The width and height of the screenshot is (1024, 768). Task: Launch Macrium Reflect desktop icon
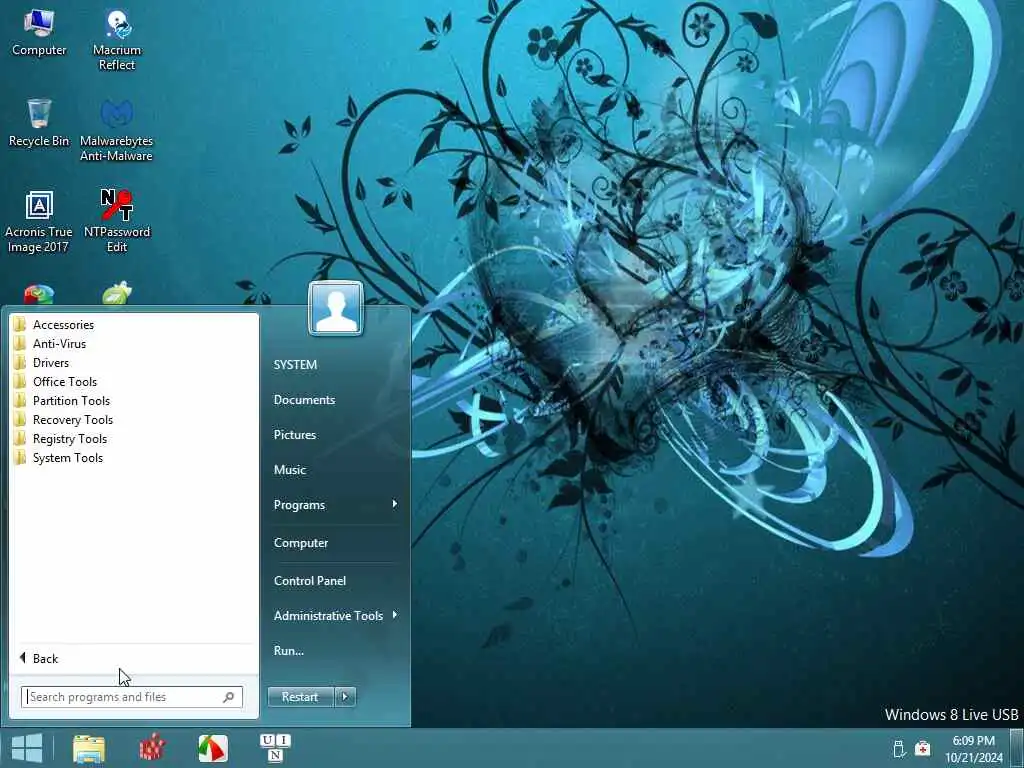pyautogui.click(x=117, y=40)
